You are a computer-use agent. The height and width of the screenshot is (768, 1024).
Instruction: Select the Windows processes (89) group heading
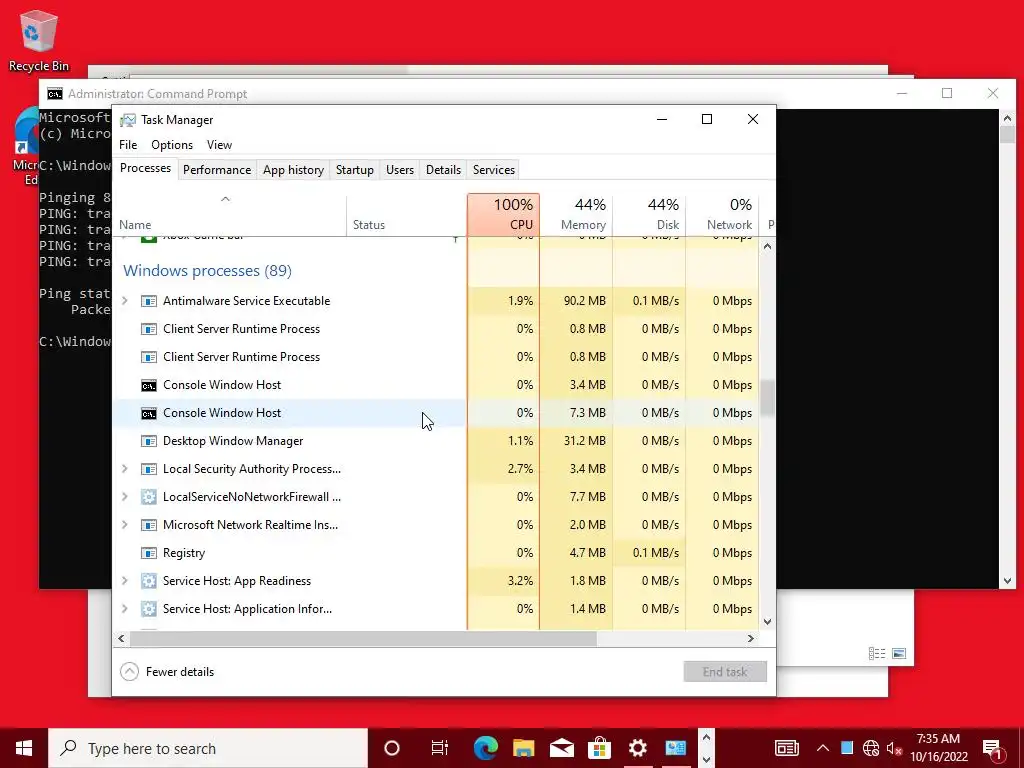(x=208, y=271)
